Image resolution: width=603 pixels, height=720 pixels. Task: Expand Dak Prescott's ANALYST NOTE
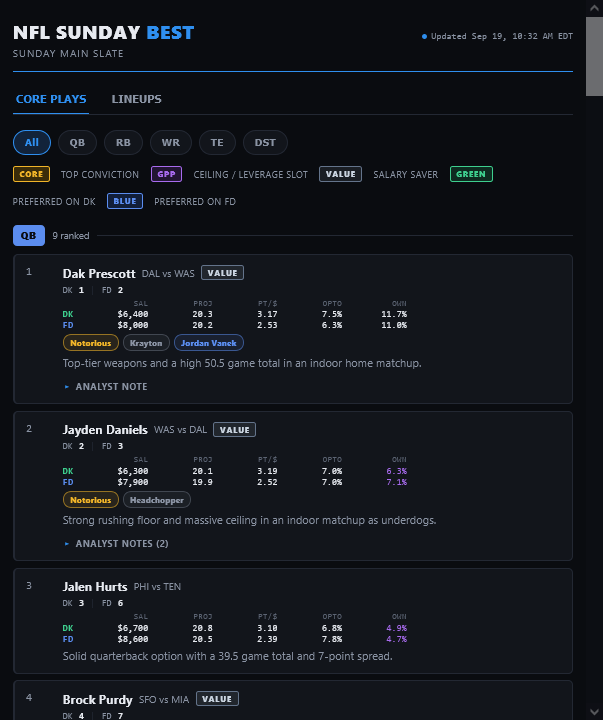point(106,387)
